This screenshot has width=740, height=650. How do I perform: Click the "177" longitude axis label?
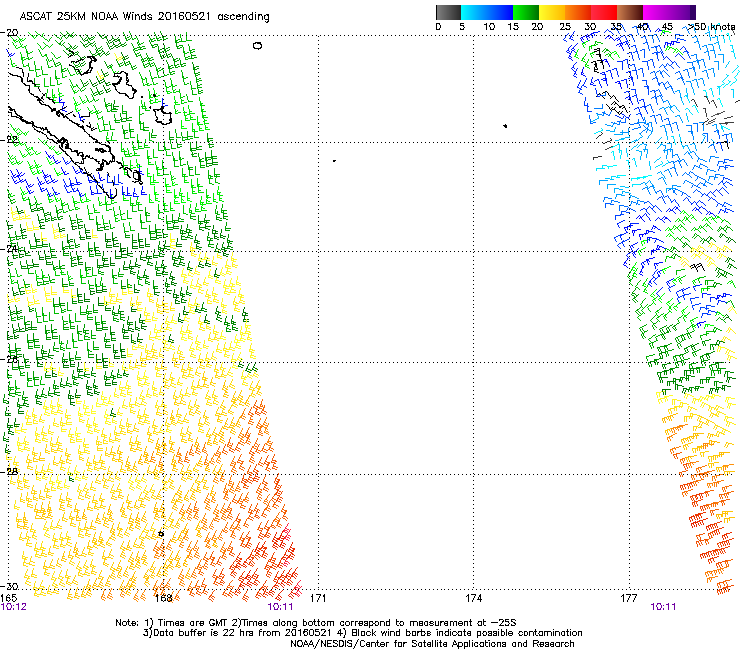click(629, 598)
